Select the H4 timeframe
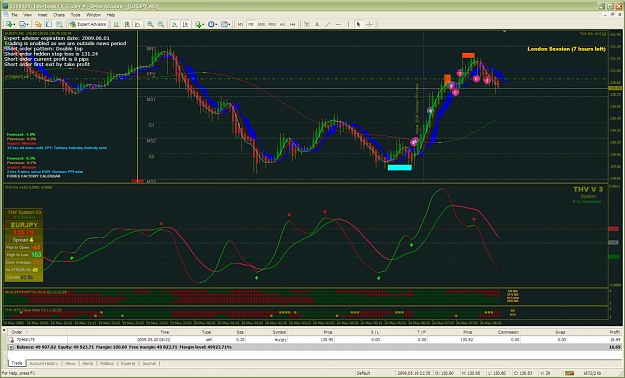Screen dimensions: 625x378 point(293,24)
